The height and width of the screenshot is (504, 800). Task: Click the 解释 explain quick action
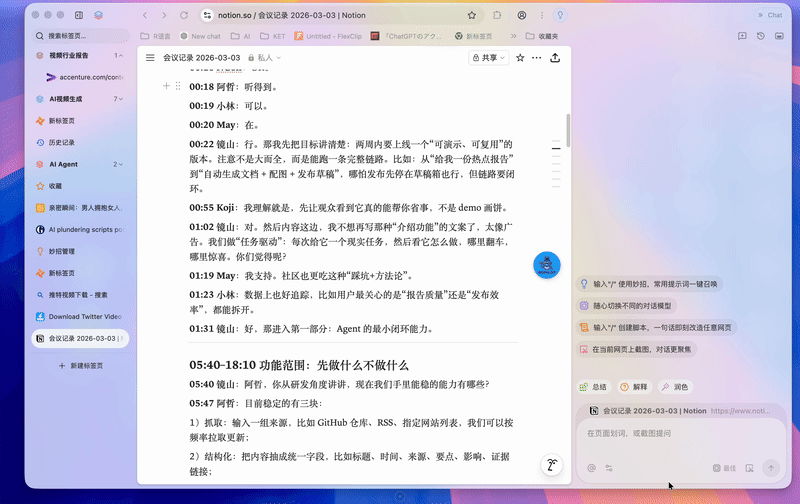coord(634,387)
